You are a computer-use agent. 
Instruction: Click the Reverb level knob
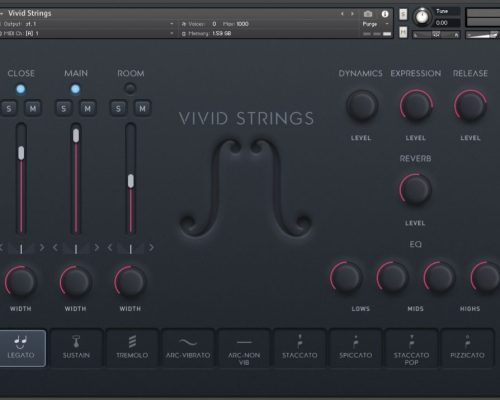(415, 190)
